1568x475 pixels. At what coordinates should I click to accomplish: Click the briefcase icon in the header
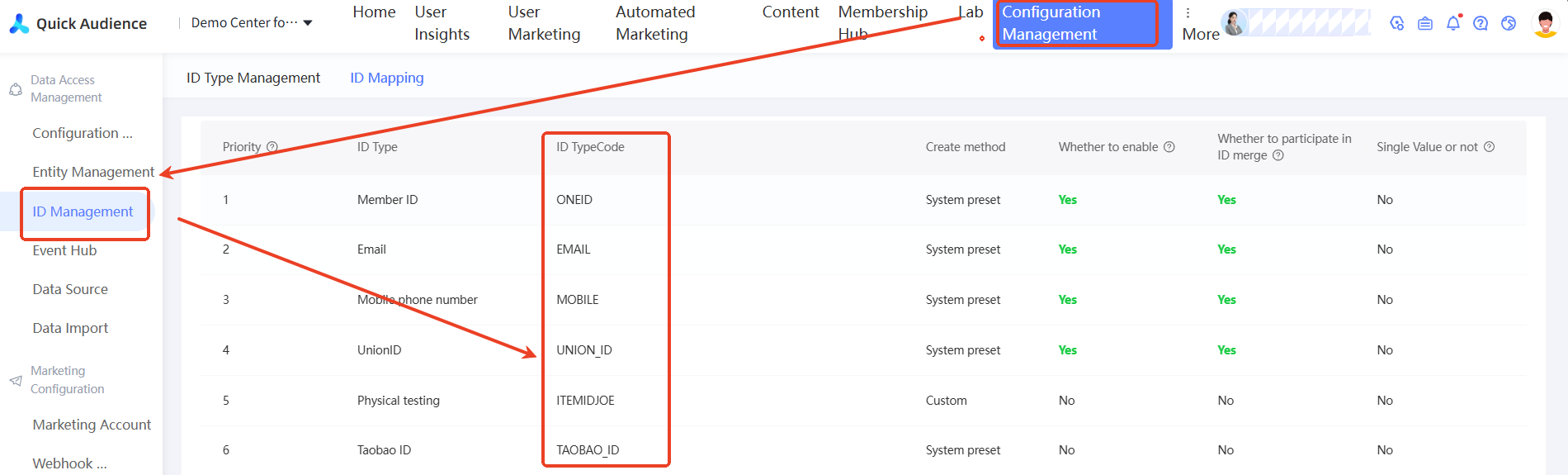pos(1425,23)
